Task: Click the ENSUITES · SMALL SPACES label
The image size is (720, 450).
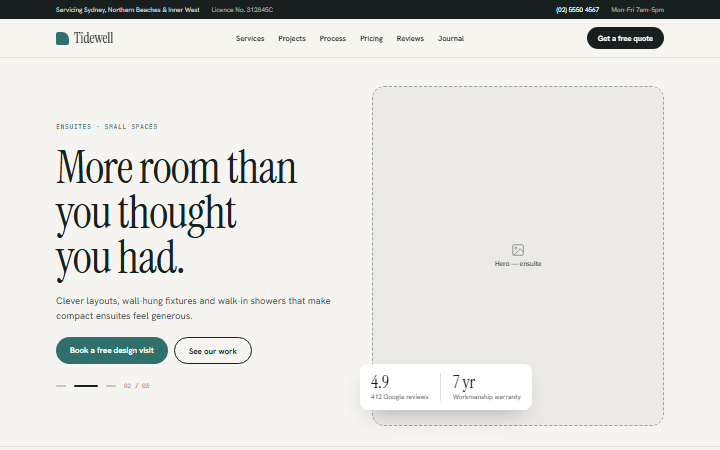Action: click(x=107, y=127)
